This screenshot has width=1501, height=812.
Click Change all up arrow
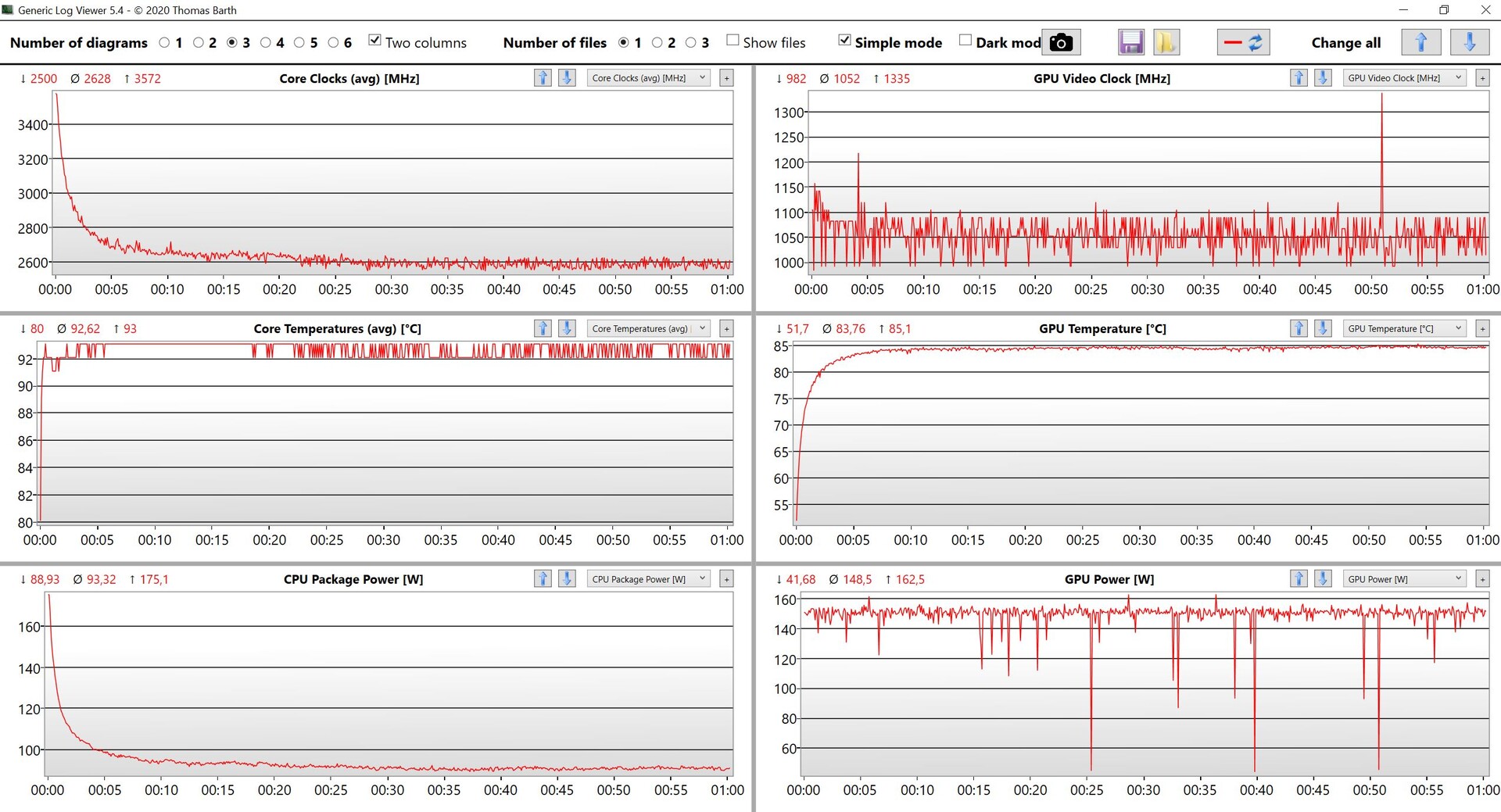tap(1421, 42)
